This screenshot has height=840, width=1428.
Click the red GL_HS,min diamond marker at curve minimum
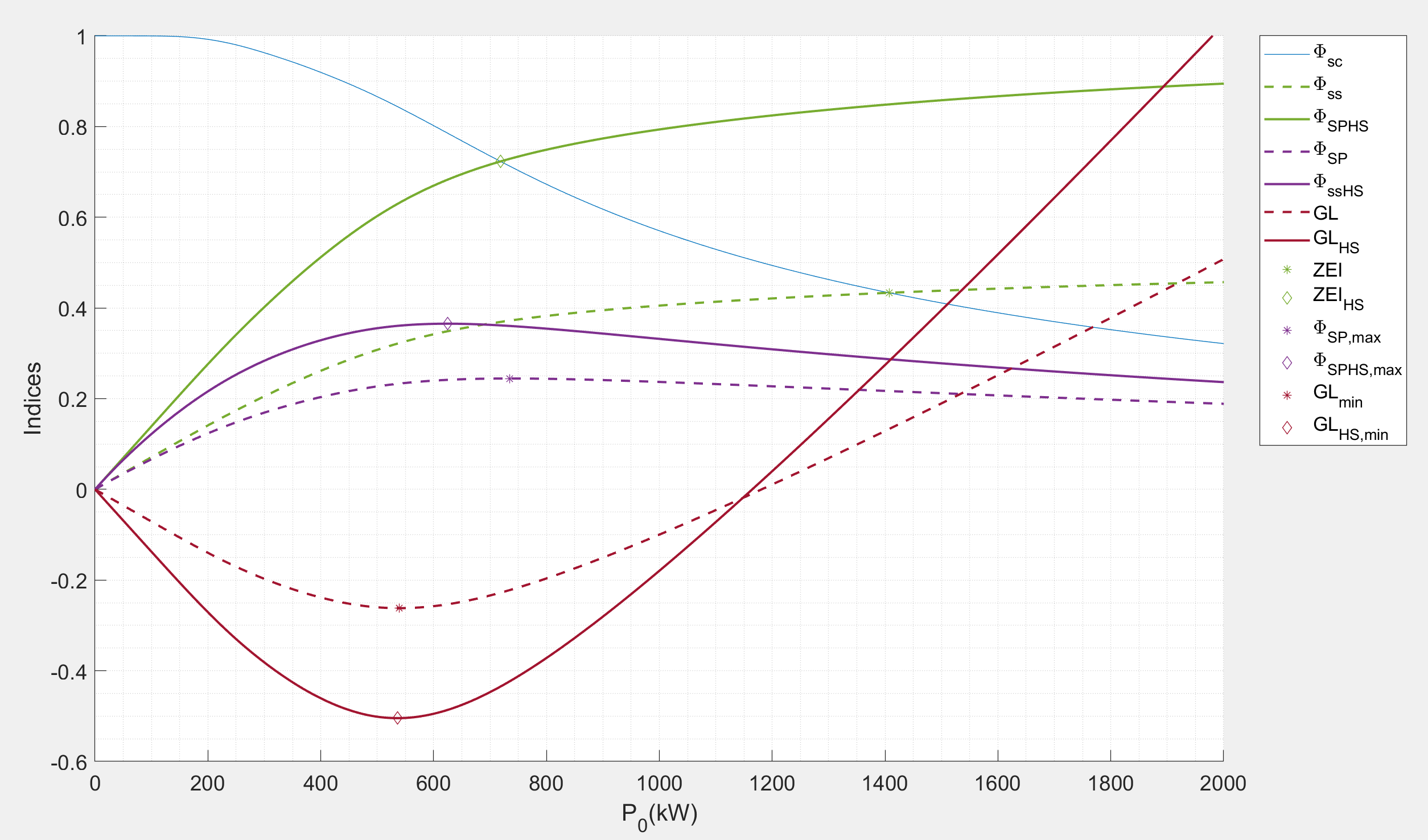point(397,718)
